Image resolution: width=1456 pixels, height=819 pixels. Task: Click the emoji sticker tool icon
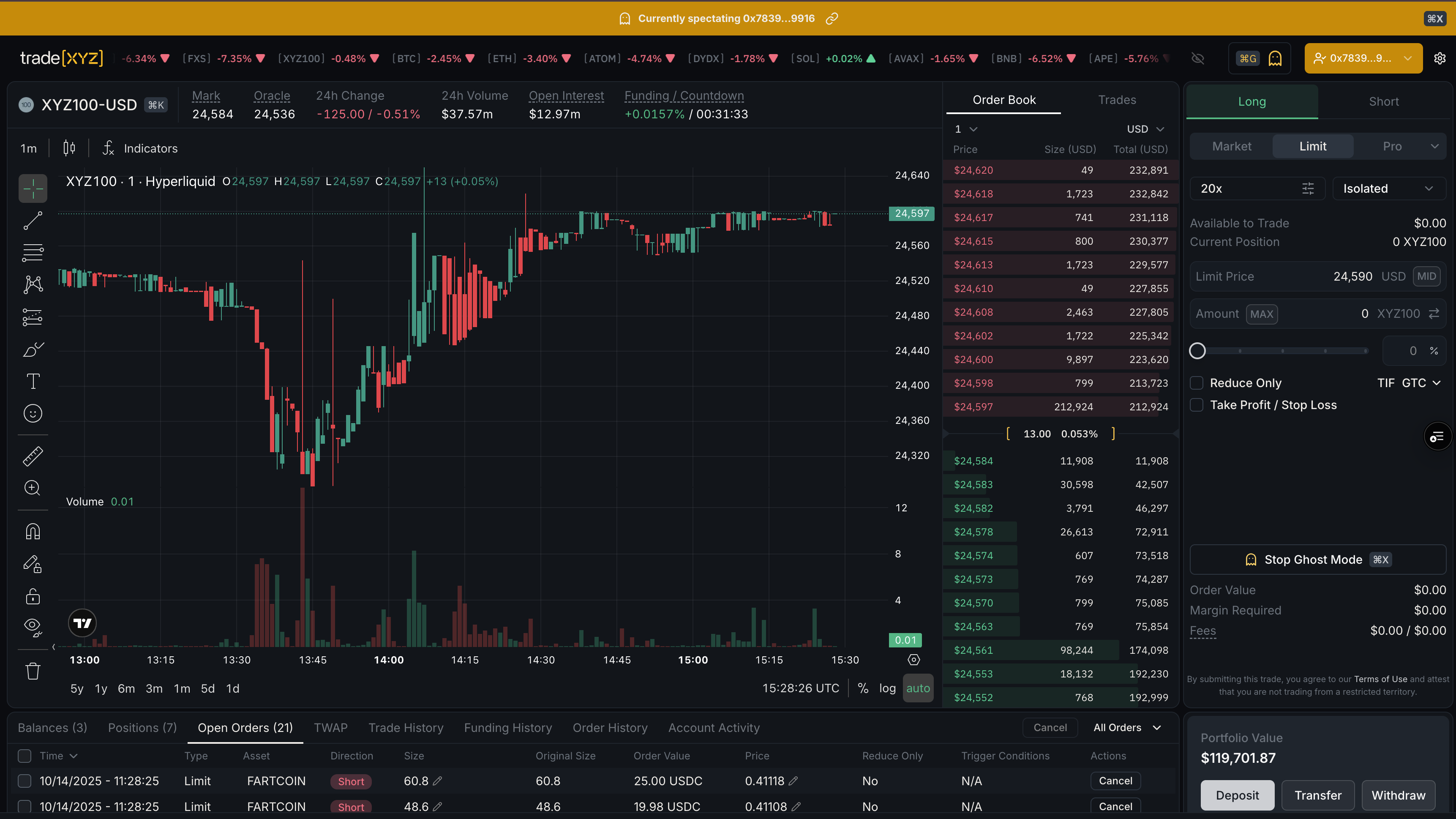[x=33, y=413]
